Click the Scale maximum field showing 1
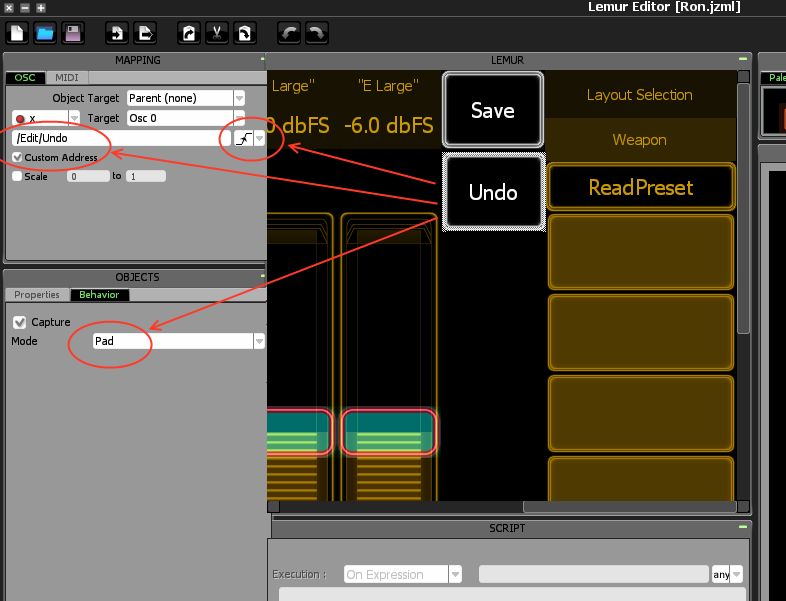The width and height of the screenshot is (786, 601). 146,176
